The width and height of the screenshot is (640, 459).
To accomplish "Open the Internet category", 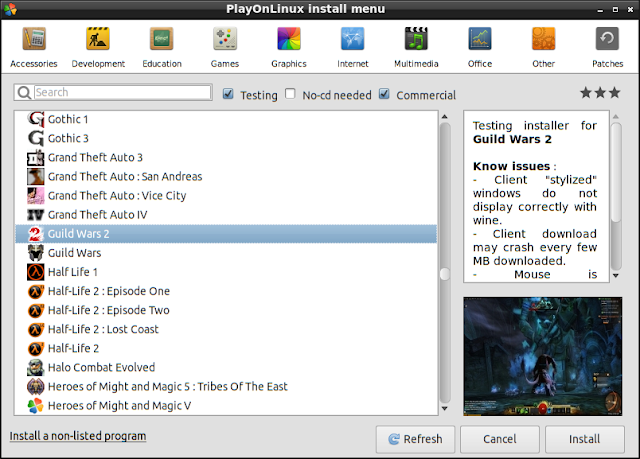I will pos(353,47).
